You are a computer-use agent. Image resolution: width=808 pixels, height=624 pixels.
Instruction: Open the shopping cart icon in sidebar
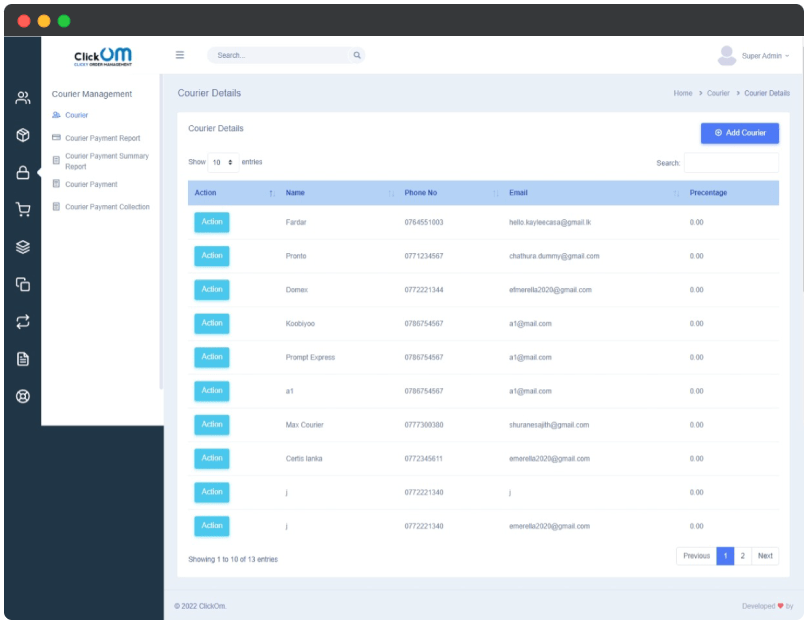pos(23,209)
